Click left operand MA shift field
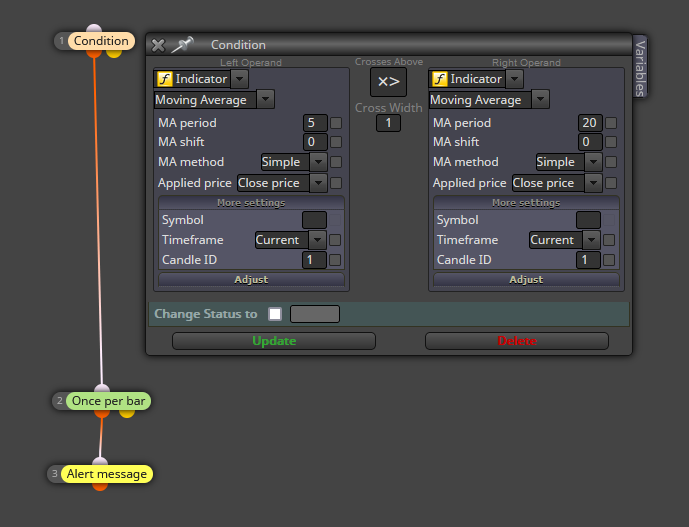Image resolution: width=689 pixels, height=527 pixels. pyautogui.click(x=315, y=142)
